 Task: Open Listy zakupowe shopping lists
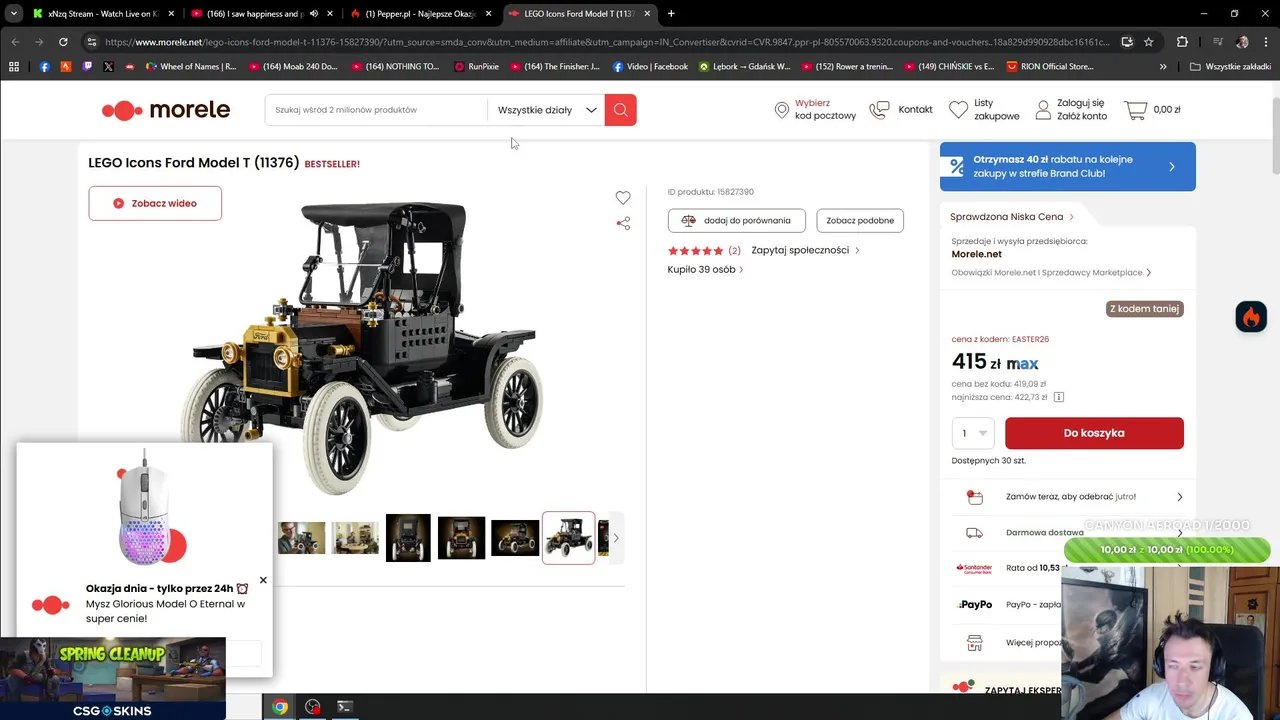[984, 110]
